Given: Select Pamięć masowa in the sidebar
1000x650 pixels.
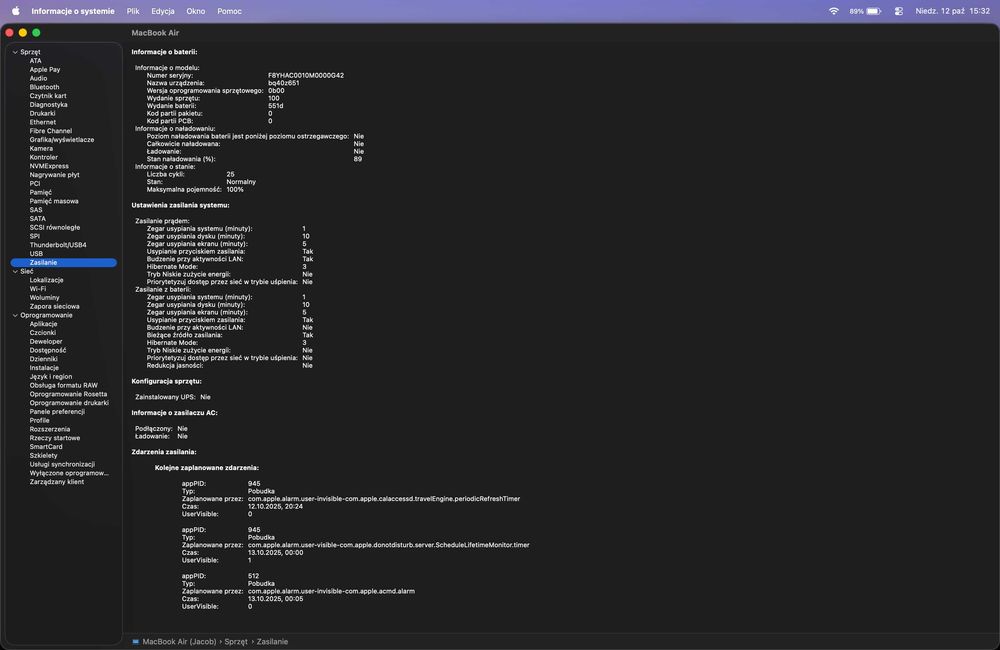Looking at the screenshot, I should tap(54, 201).
